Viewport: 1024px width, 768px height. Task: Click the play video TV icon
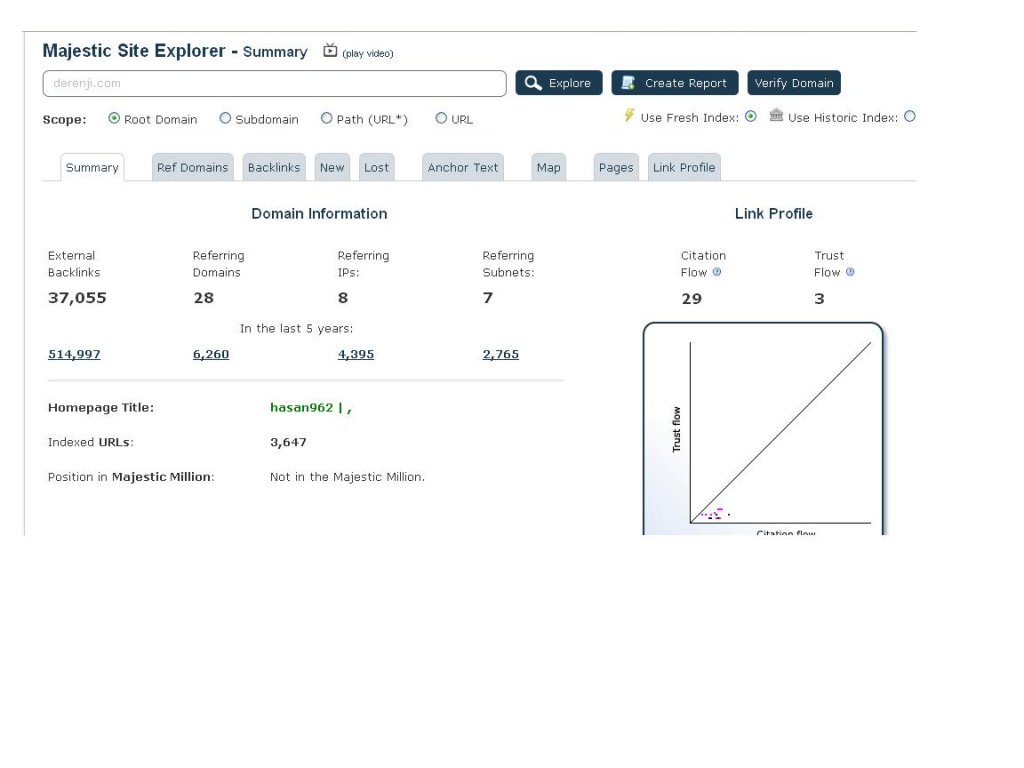pos(330,50)
